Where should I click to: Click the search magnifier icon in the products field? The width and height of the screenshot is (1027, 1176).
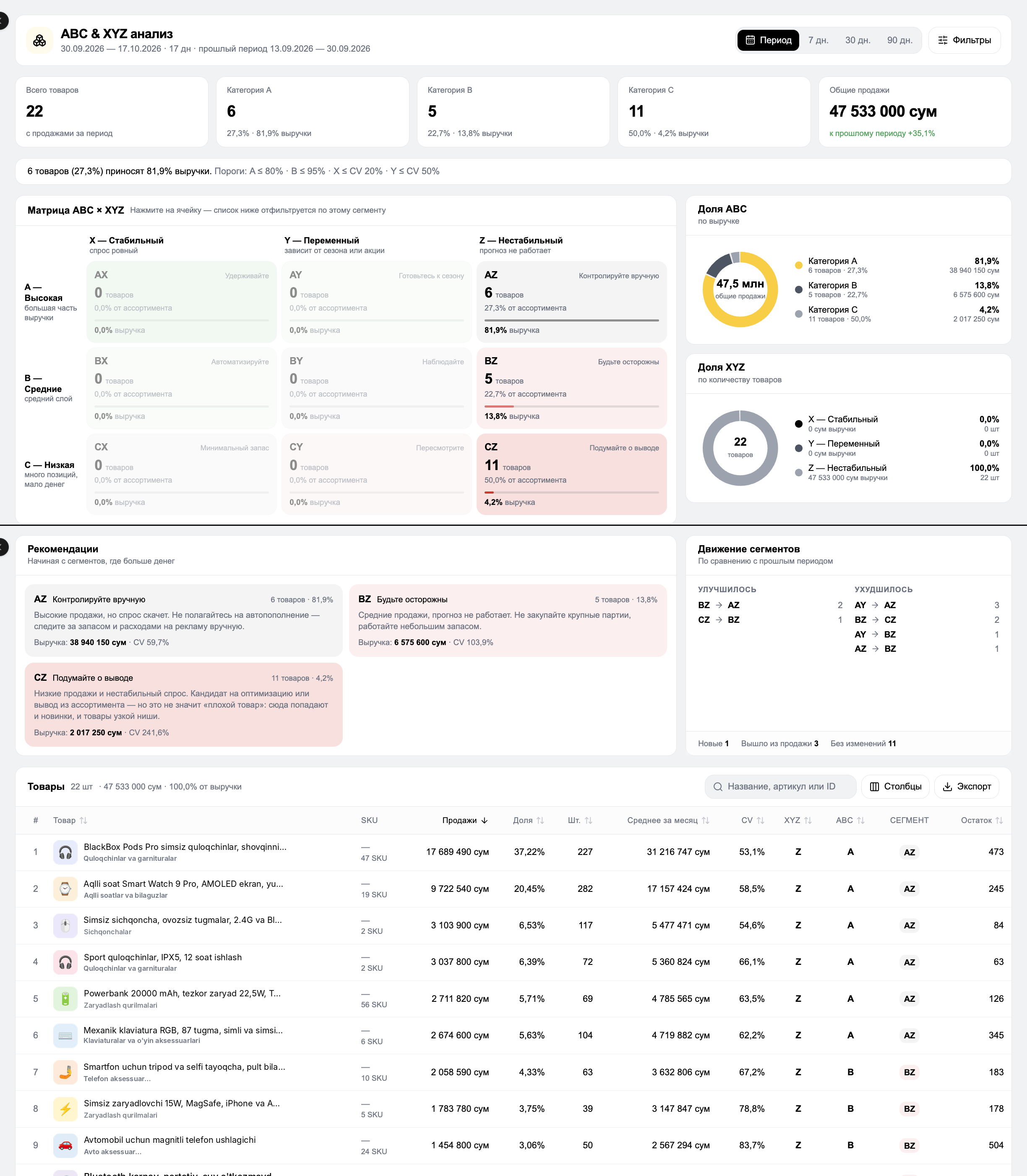[x=717, y=787]
